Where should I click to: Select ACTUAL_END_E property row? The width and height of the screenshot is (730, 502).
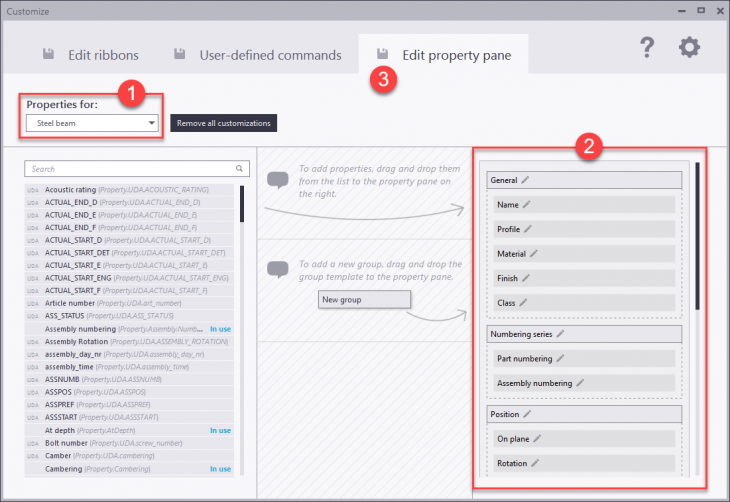point(129,215)
